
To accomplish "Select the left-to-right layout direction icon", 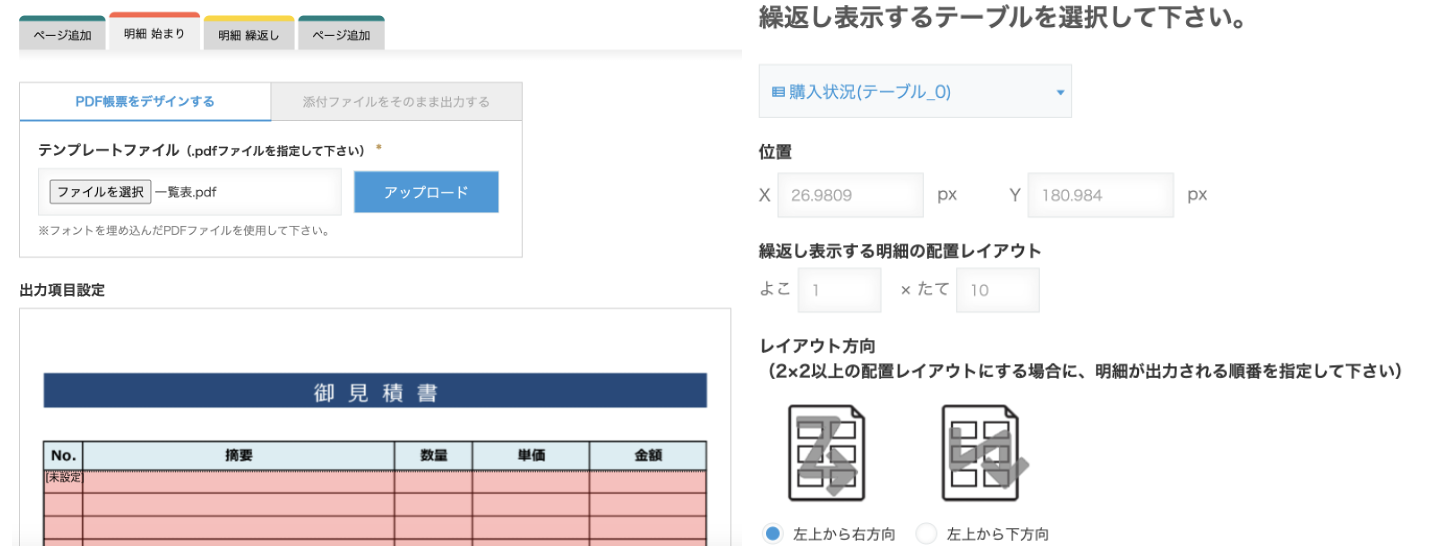I will pos(827,452).
